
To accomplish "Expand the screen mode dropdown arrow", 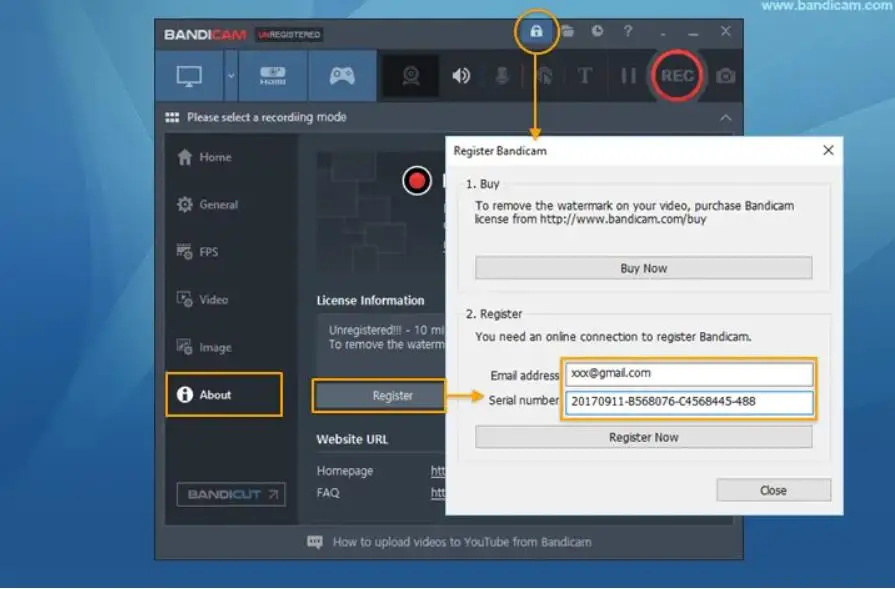I will click(x=231, y=76).
